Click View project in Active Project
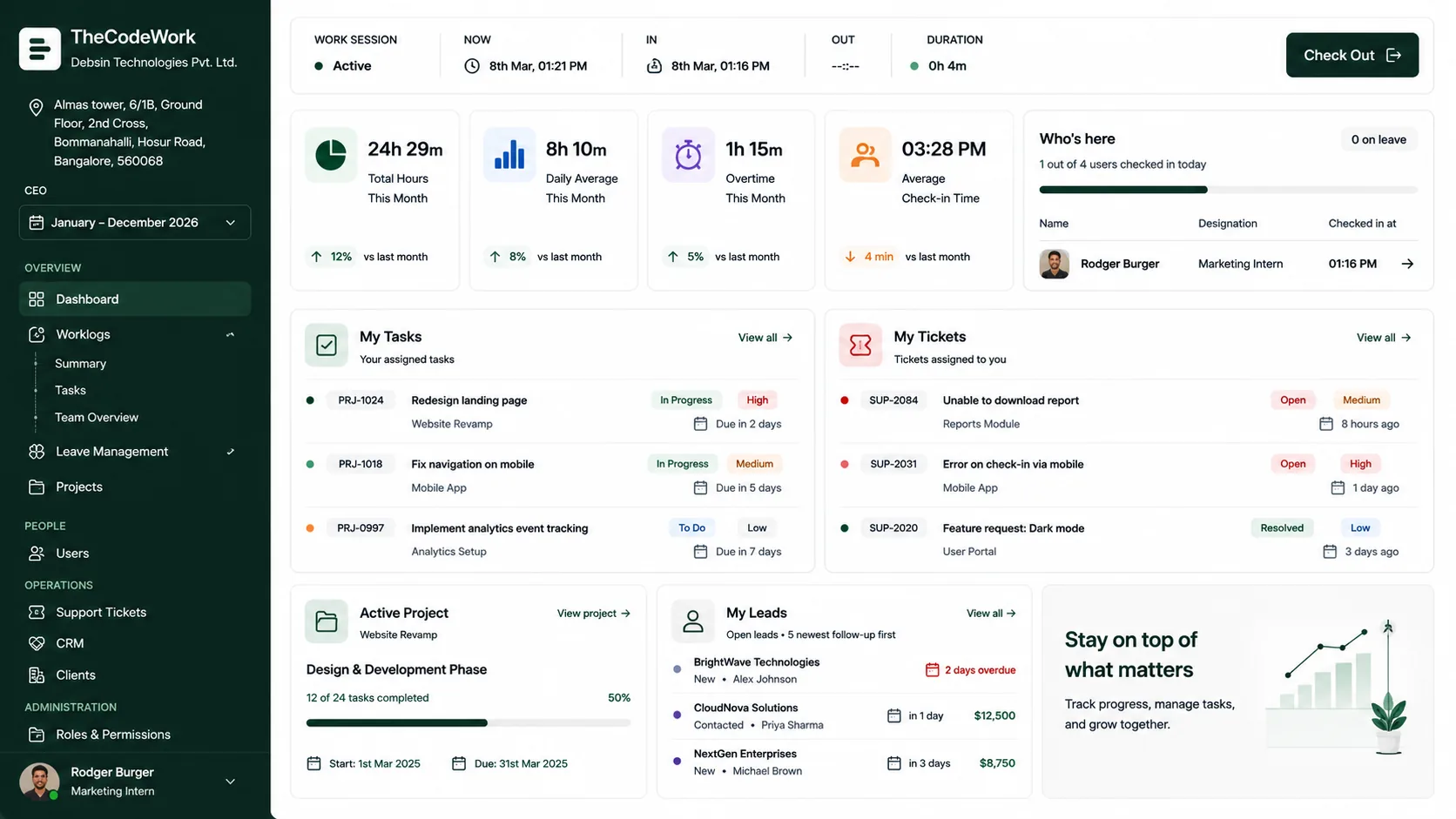 [x=594, y=614]
